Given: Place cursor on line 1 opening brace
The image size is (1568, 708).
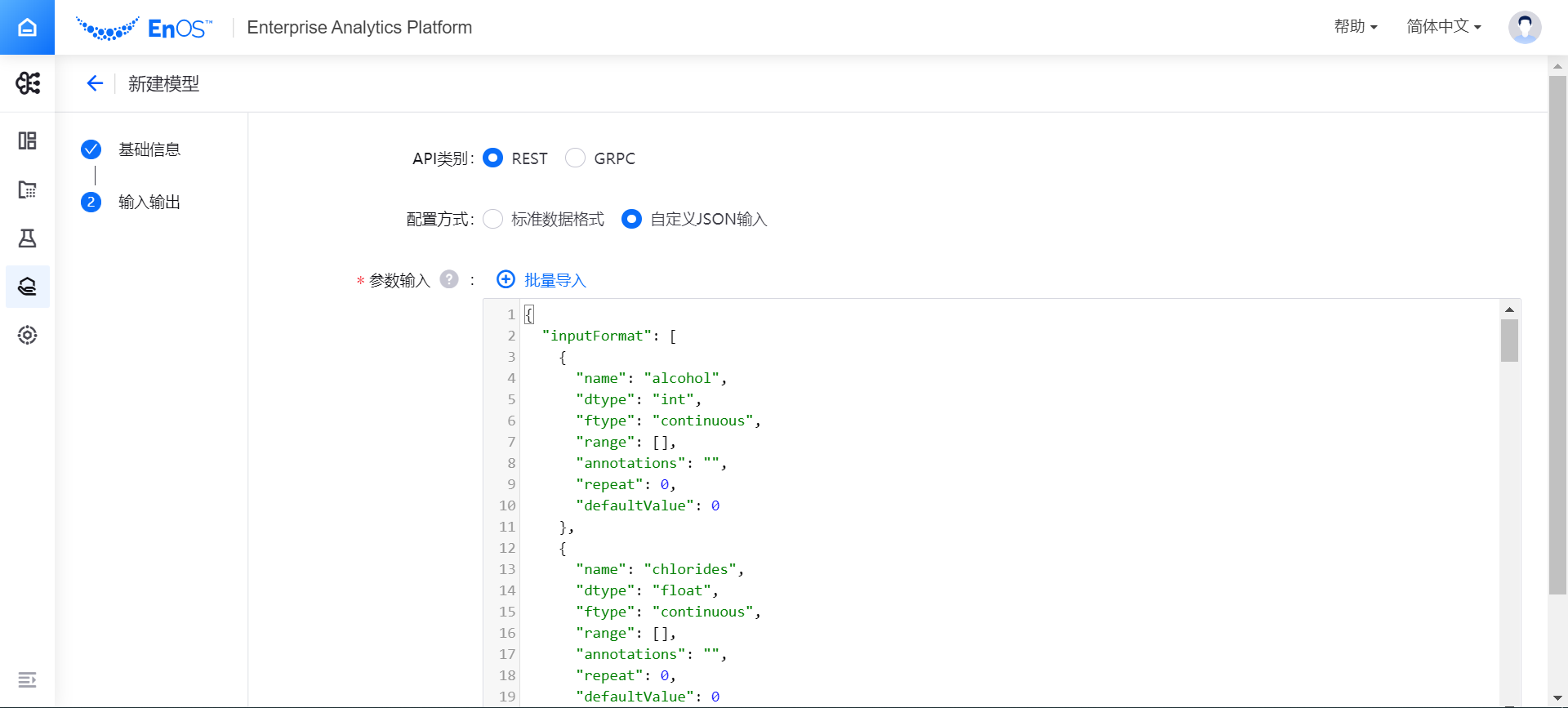Looking at the screenshot, I should click(529, 314).
